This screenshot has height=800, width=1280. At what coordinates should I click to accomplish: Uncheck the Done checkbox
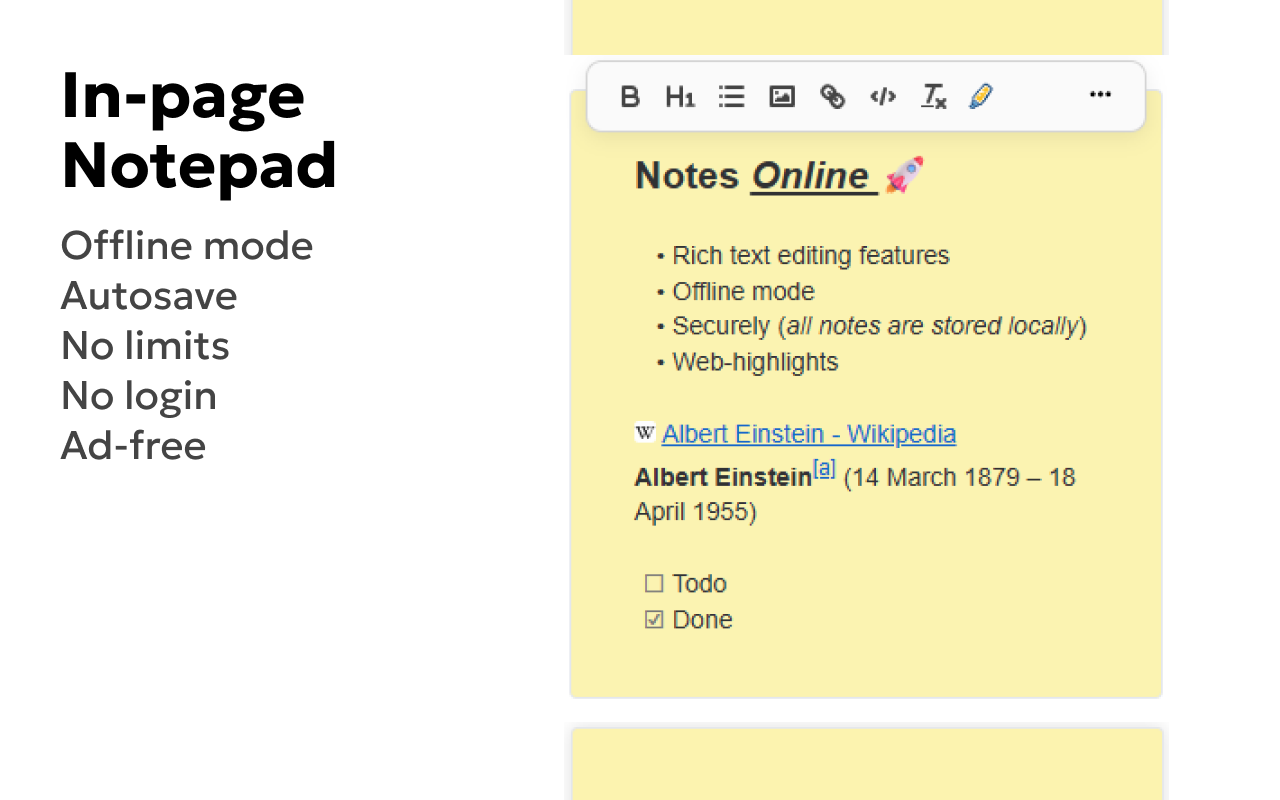654,620
